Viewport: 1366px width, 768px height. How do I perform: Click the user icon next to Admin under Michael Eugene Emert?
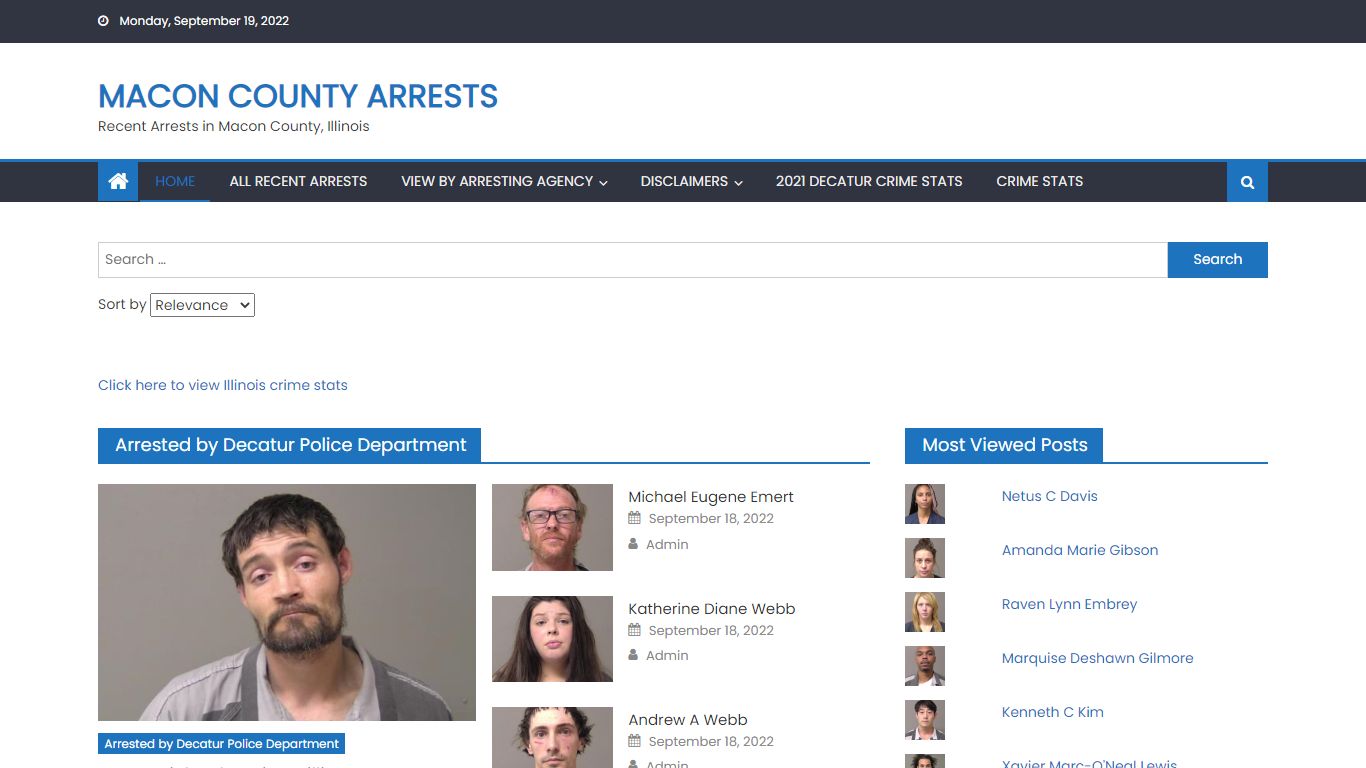[633, 544]
